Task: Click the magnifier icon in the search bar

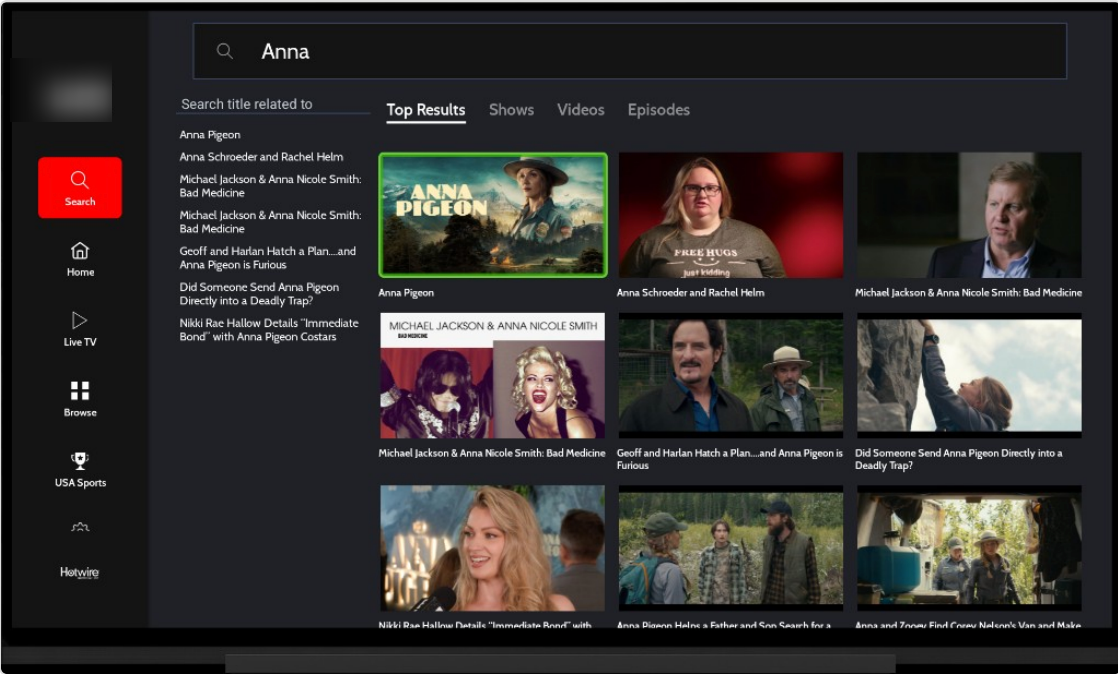Action: 225,51
